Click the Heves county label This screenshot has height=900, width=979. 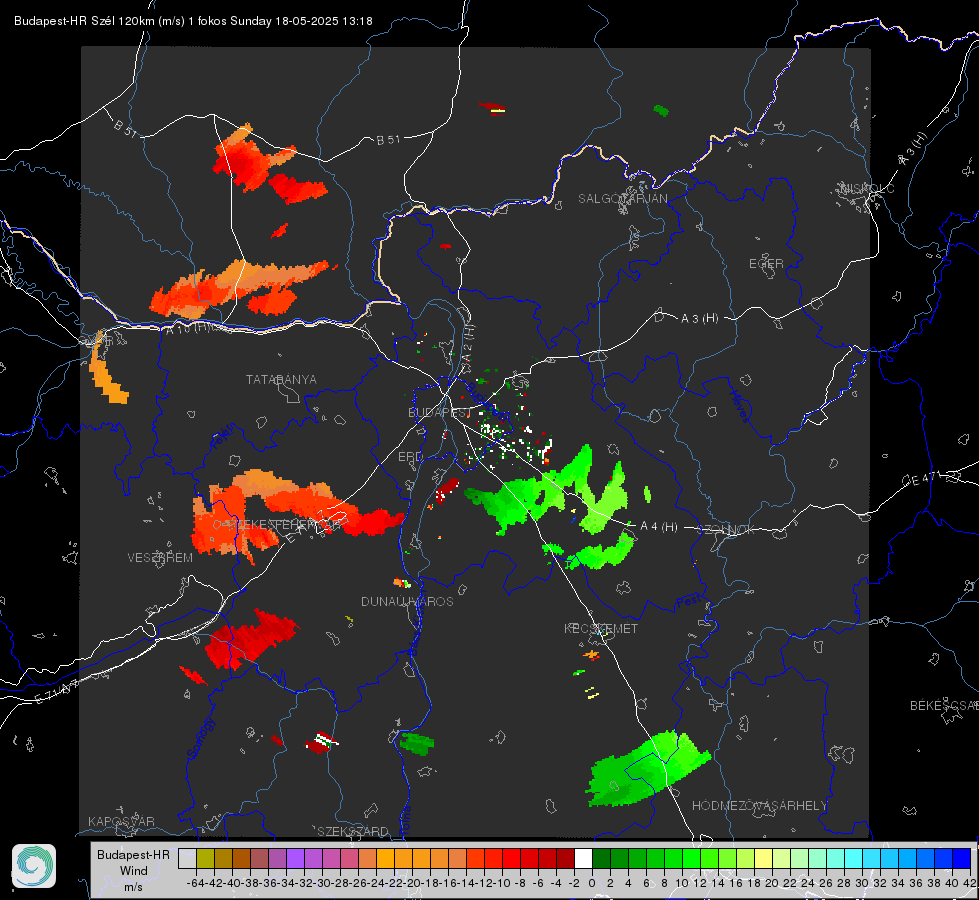[740, 405]
